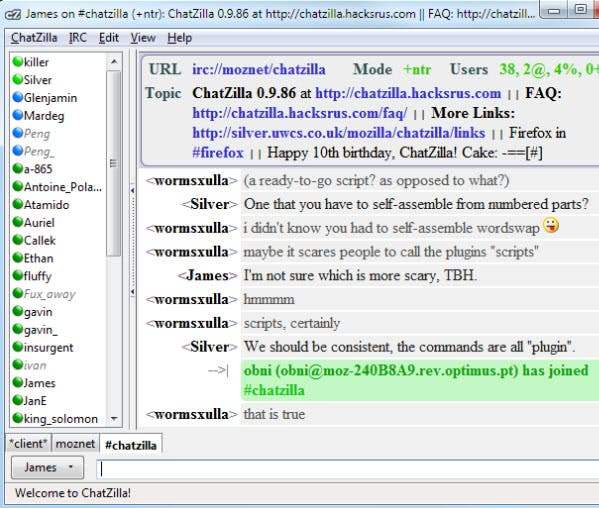Open the James nickname dropdown button

pos(47,468)
